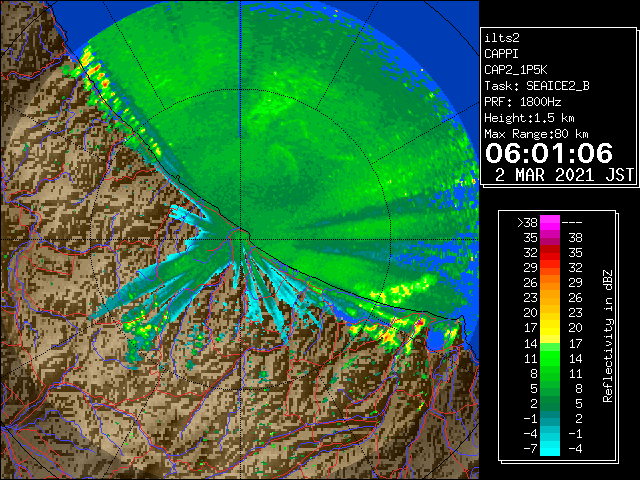Click the red '32' legend swatch

(x=550, y=253)
